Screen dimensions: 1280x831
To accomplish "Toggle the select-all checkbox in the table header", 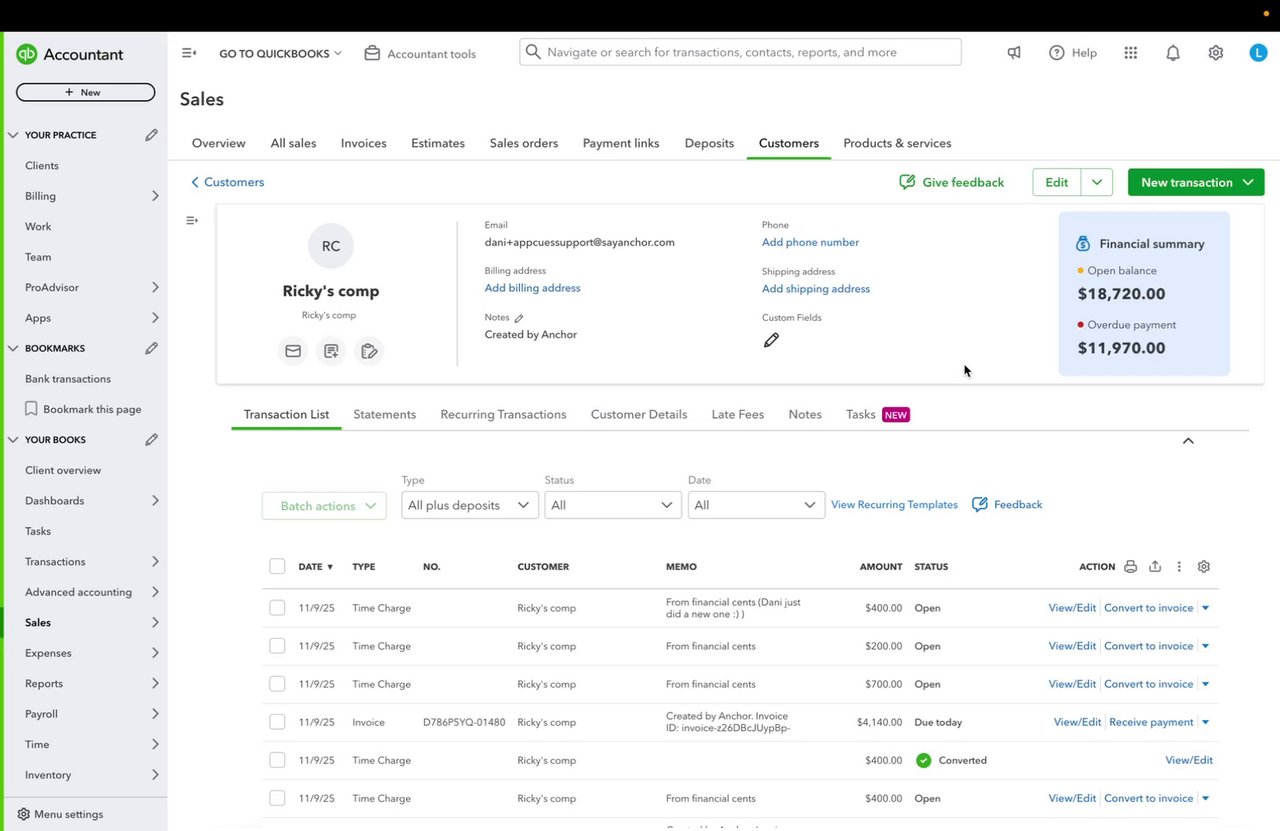I will [277, 567].
